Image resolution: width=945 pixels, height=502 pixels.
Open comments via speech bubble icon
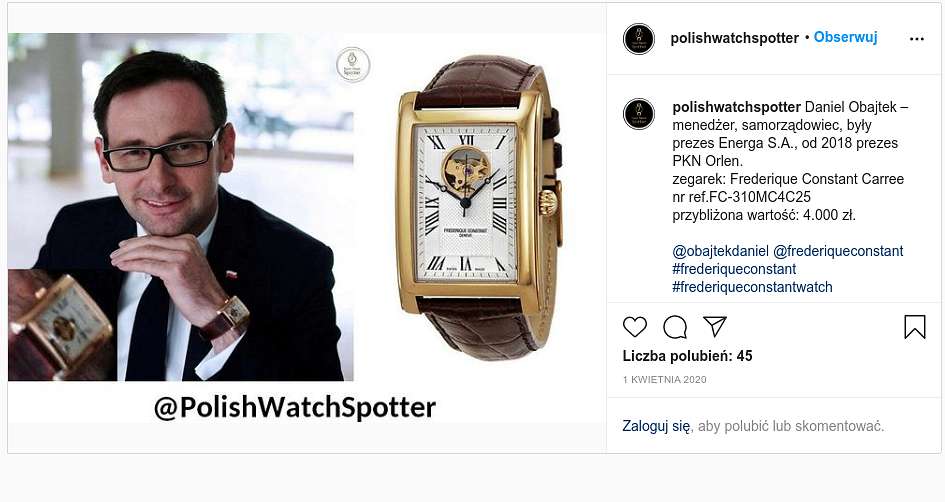675,327
